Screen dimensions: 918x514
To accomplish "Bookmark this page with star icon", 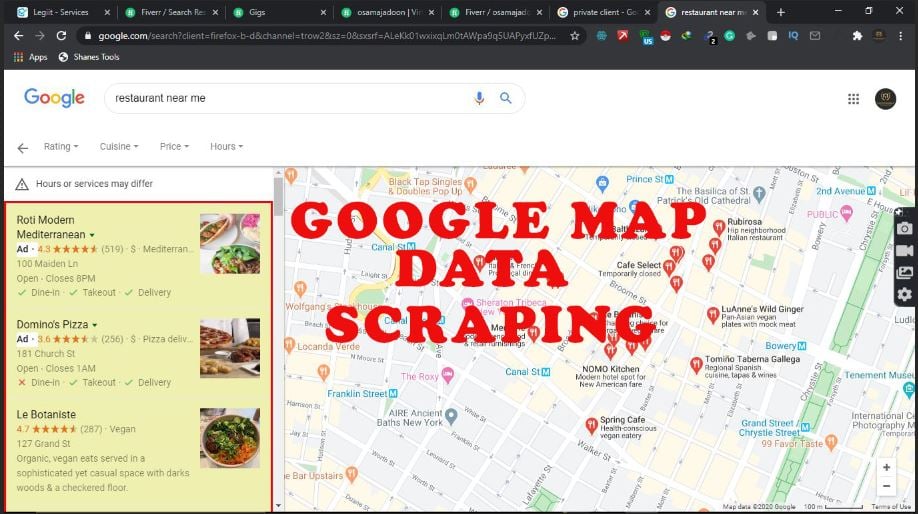I will pos(575,36).
